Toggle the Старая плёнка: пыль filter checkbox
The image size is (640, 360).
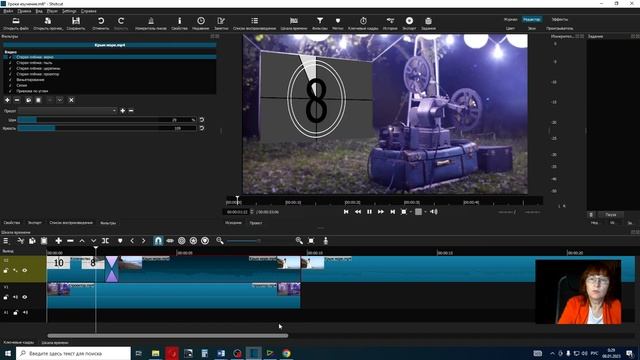click(x=10, y=63)
